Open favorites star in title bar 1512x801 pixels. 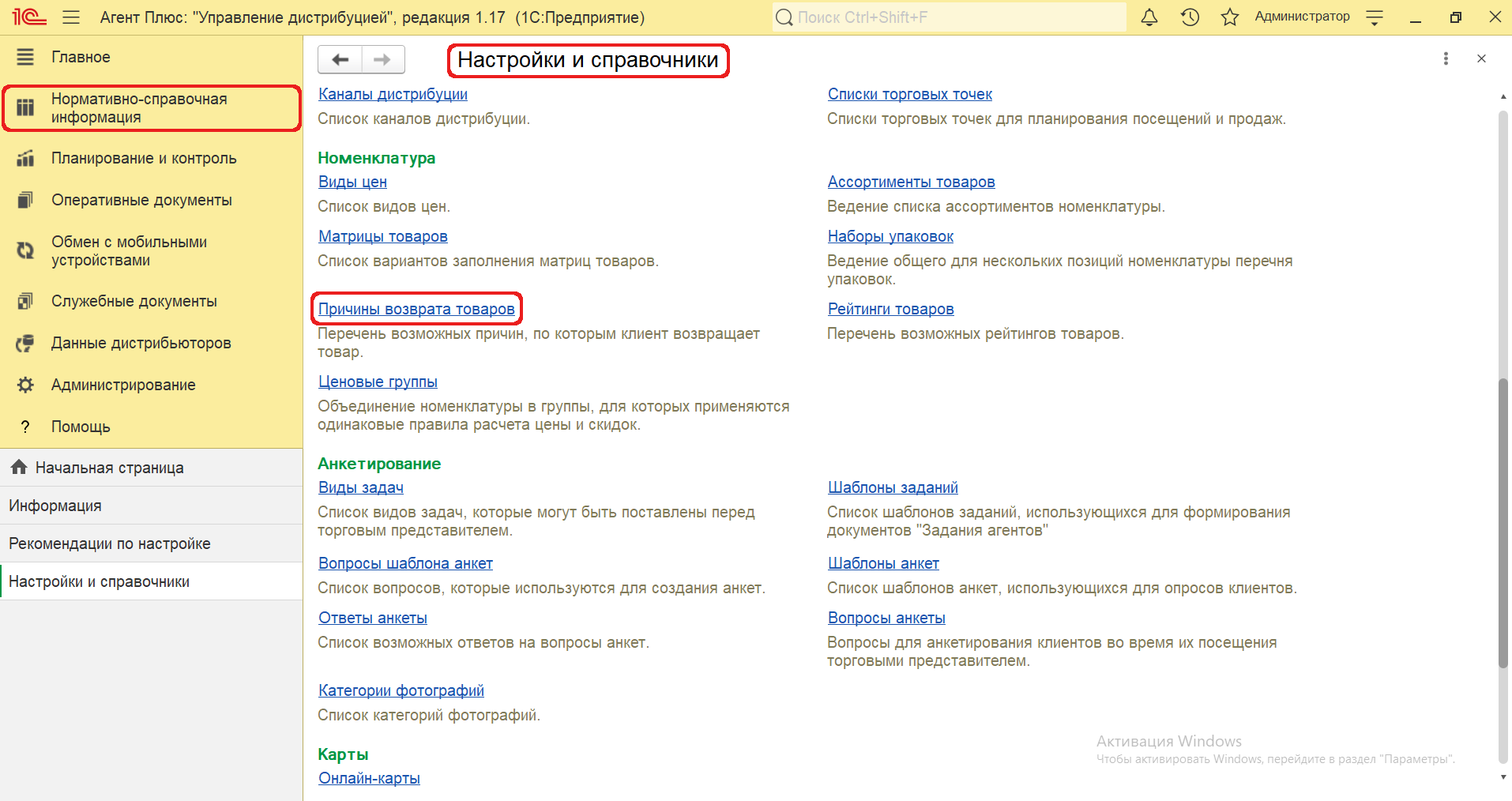pyautogui.click(x=1230, y=17)
